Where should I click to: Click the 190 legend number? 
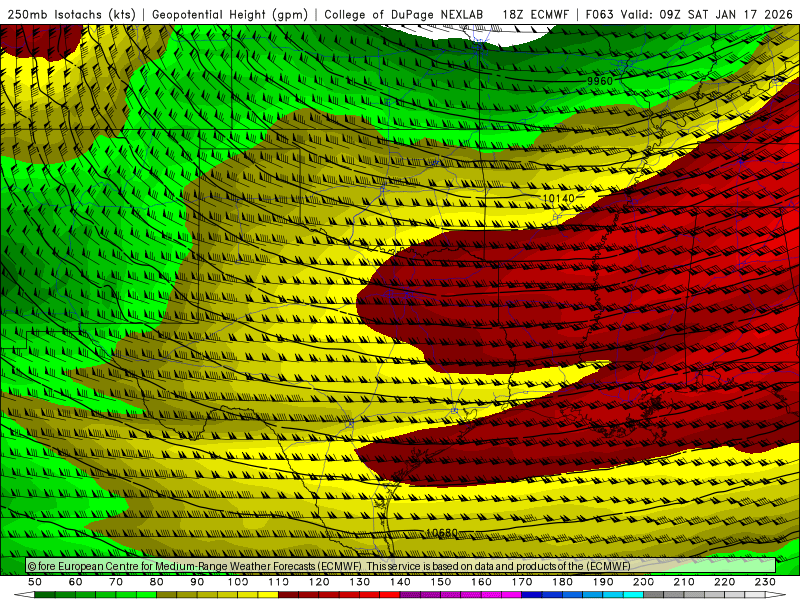click(603, 582)
